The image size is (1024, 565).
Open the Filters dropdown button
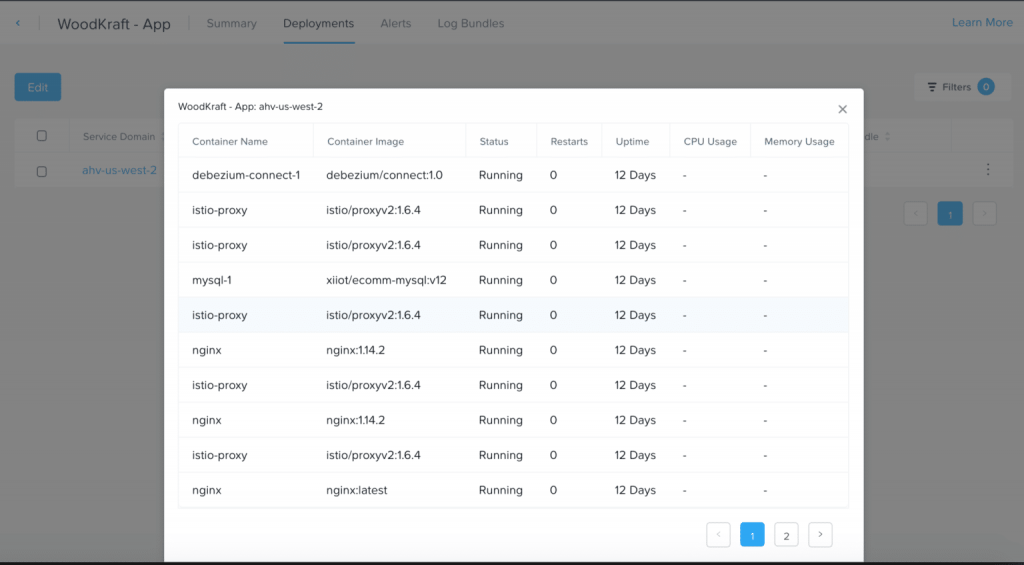click(x=955, y=87)
